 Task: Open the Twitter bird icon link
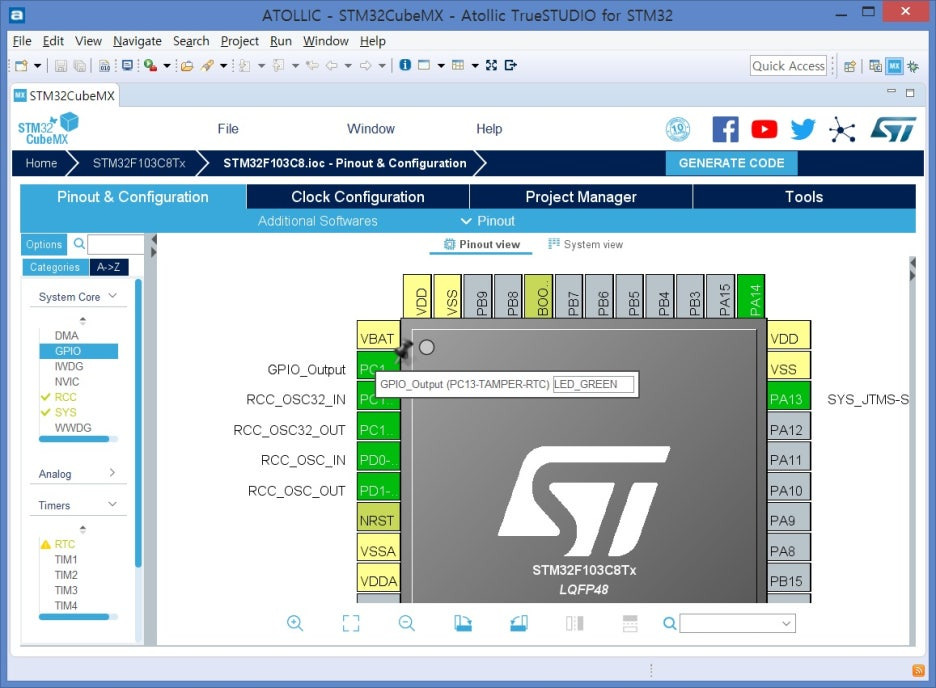(803, 129)
